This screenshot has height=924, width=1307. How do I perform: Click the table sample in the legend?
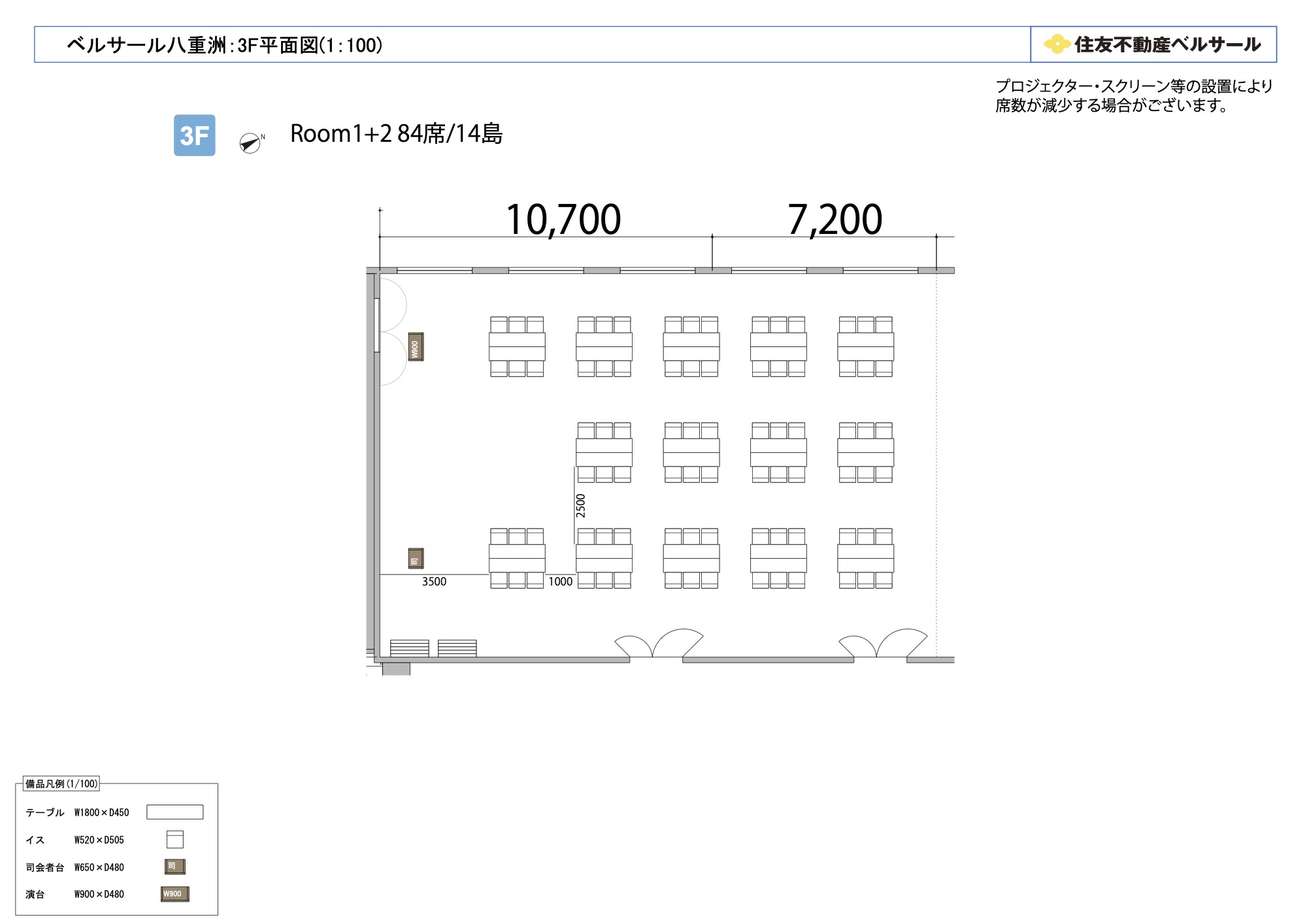pyautogui.click(x=174, y=812)
